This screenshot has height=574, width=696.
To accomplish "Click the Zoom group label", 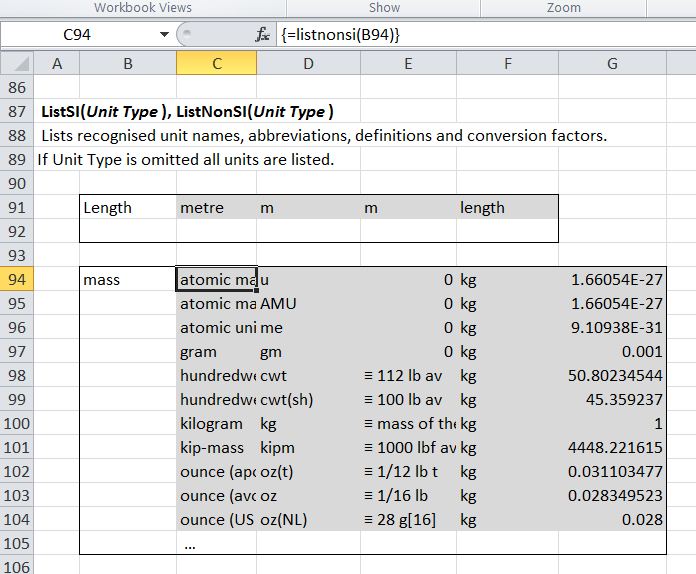I will (x=564, y=7).
